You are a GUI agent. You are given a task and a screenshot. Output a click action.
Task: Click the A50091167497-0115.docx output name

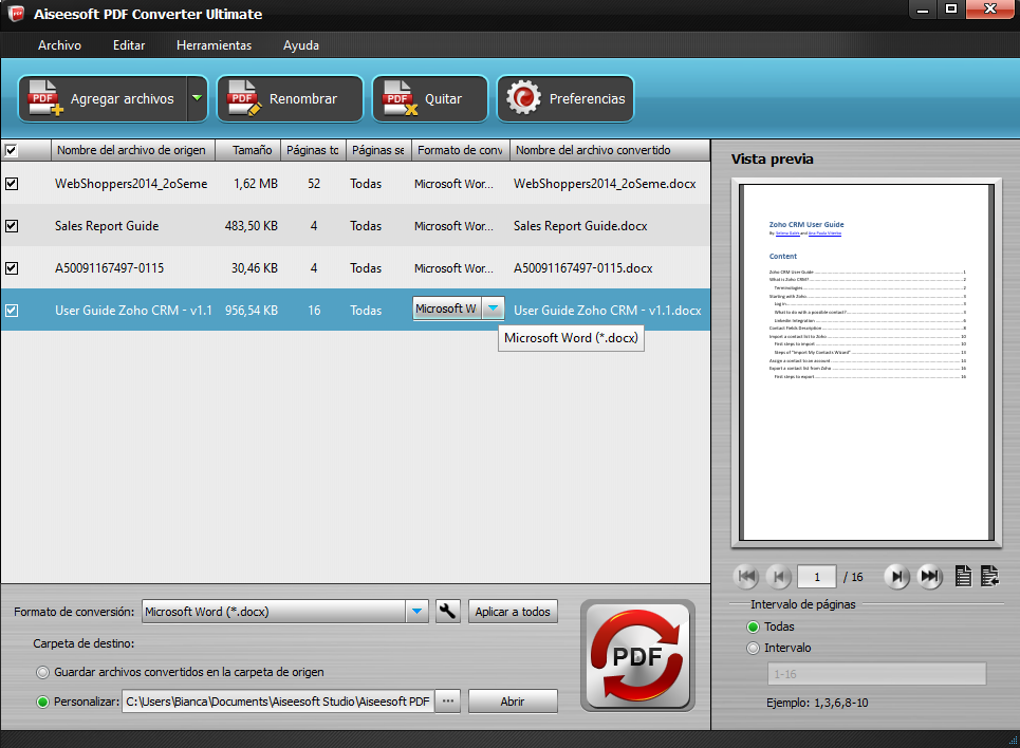tap(583, 268)
